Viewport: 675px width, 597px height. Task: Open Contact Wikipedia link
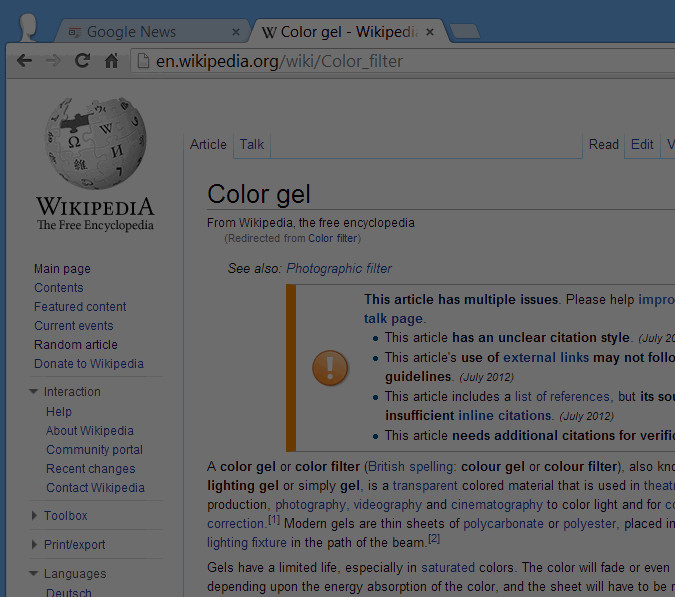tap(95, 487)
